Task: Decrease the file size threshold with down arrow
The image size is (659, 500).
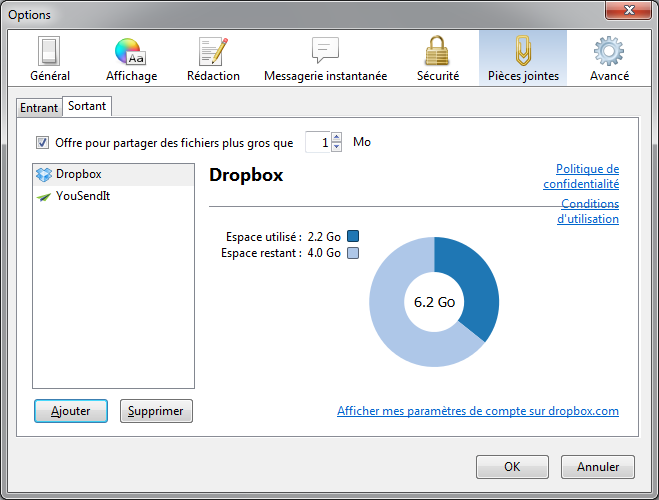Action: click(336, 147)
